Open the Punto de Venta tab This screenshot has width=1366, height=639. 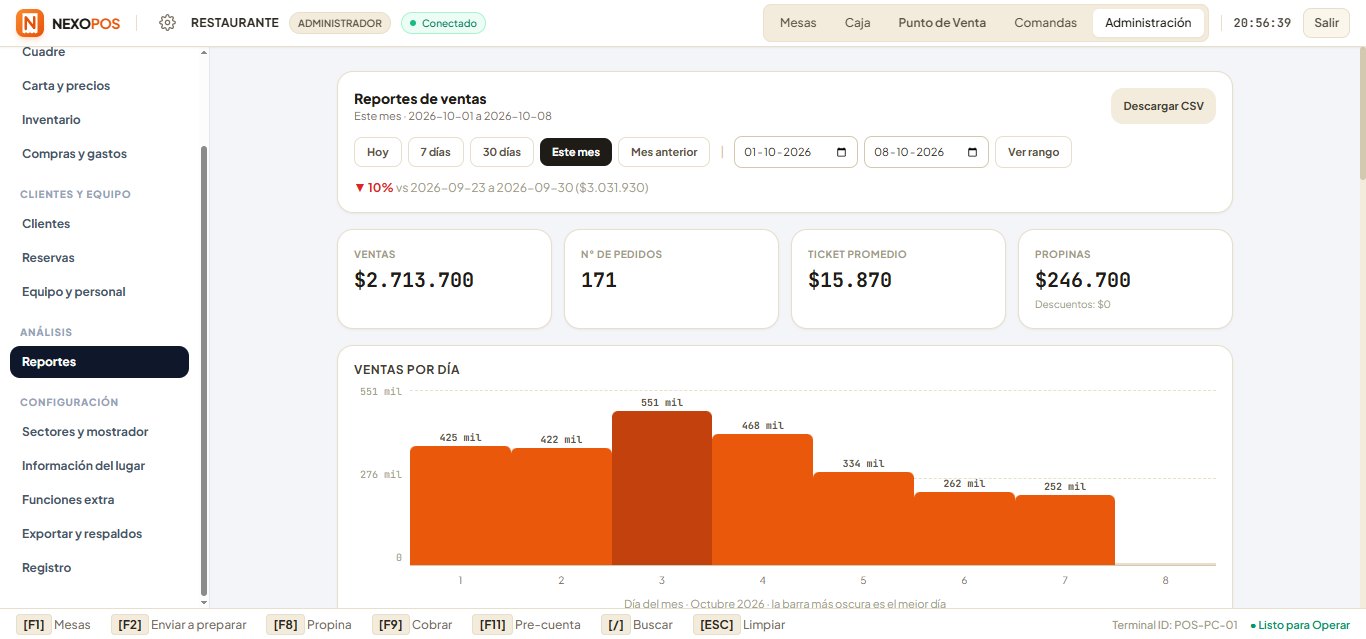pos(942,23)
